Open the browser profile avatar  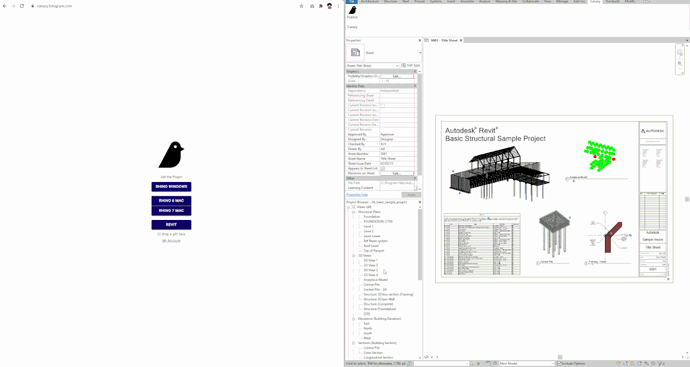point(329,6)
